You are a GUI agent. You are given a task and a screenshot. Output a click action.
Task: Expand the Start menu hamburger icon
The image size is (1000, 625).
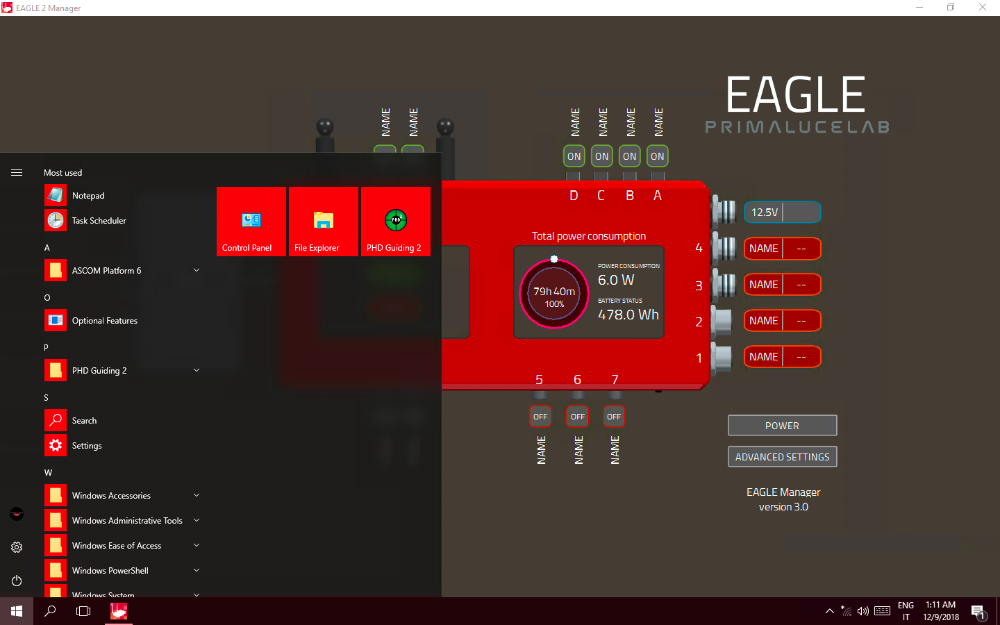click(x=17, y=173)
